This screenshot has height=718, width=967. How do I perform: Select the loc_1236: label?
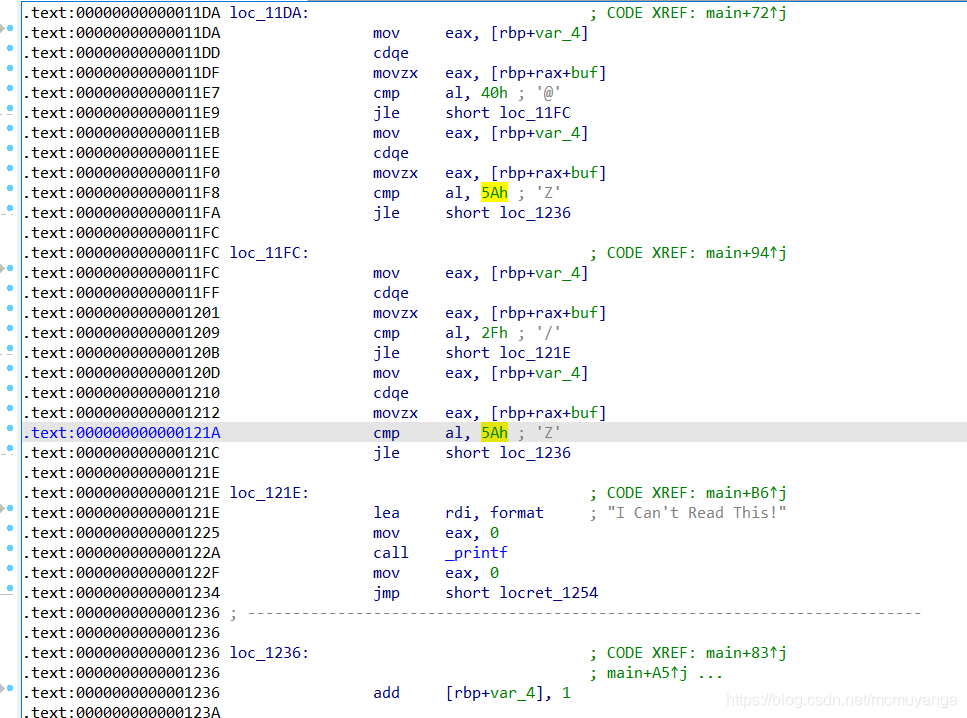coord(270,653)
